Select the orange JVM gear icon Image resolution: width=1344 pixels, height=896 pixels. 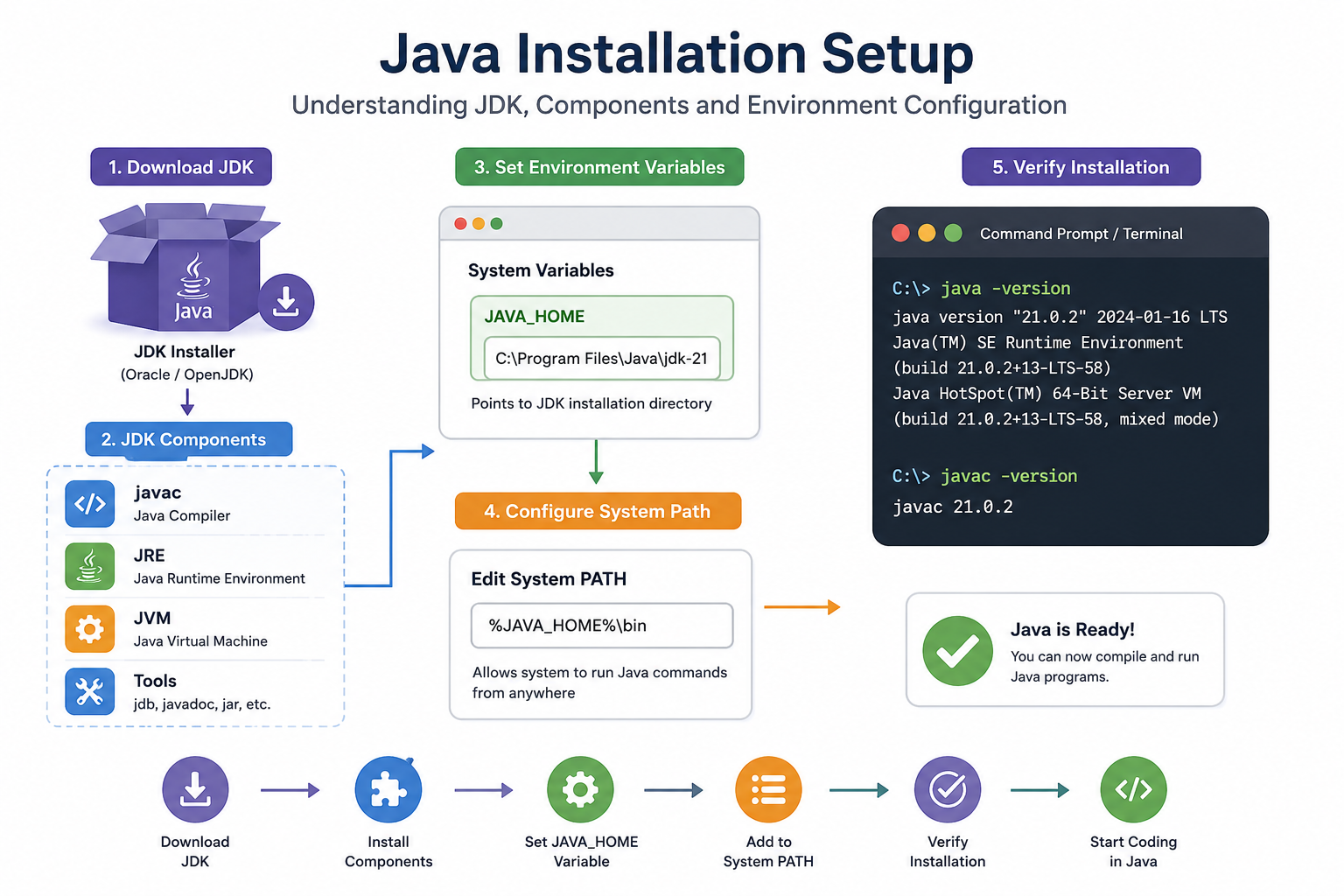click(x=90, y=629)
